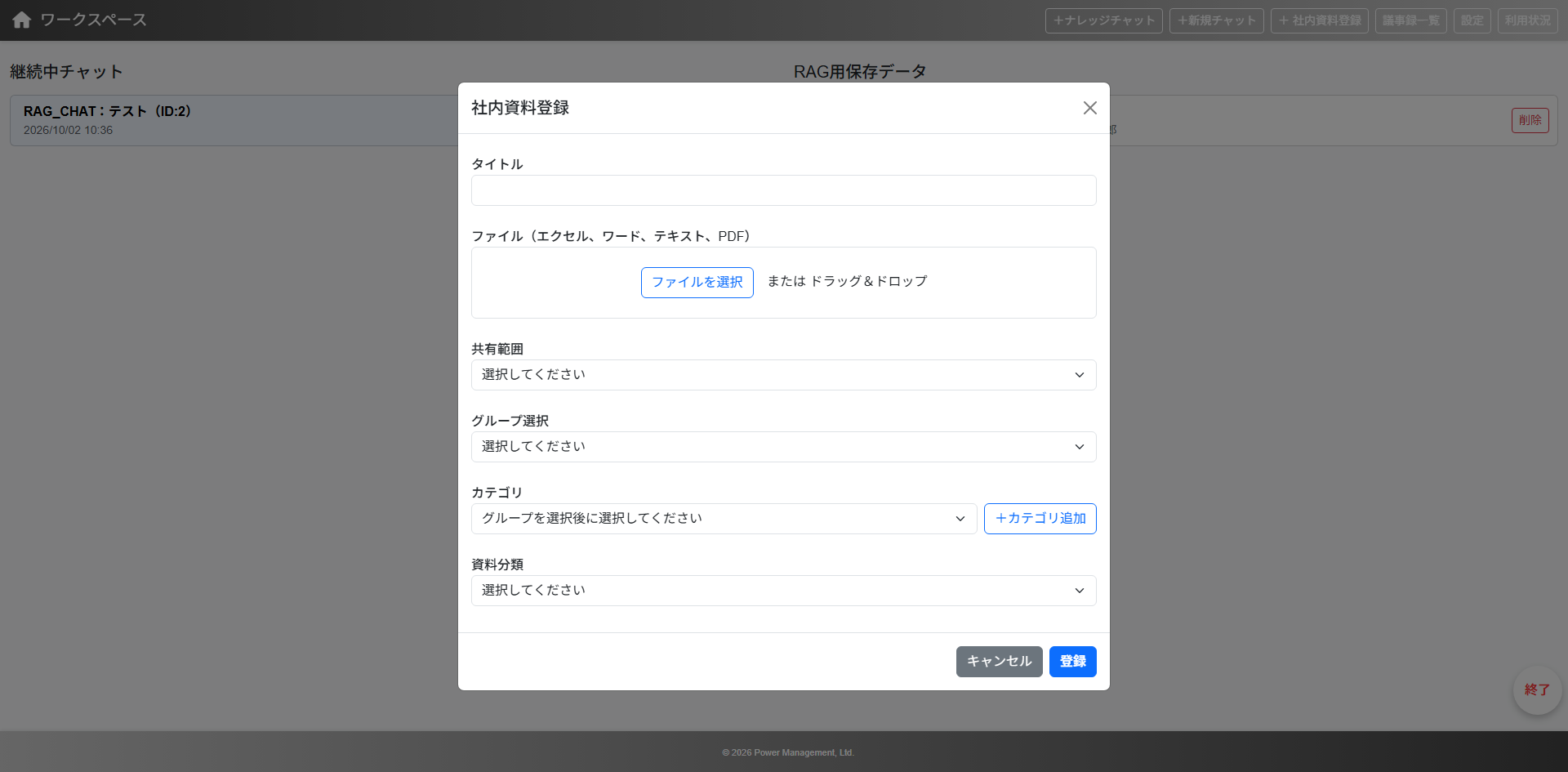Open 利用状況 from the top bar
1568x772 pixels.
[1527, 20]
